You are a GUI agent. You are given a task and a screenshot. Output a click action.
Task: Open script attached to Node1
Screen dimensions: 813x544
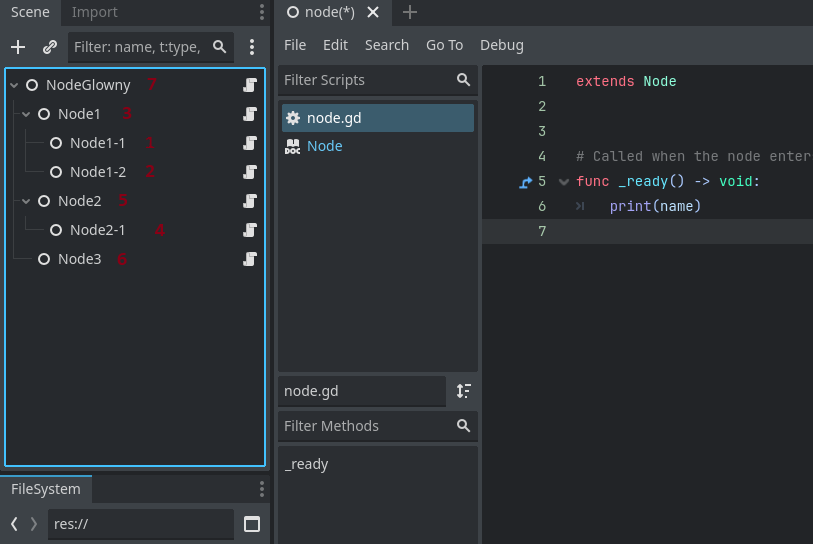[x=250, y=114]
